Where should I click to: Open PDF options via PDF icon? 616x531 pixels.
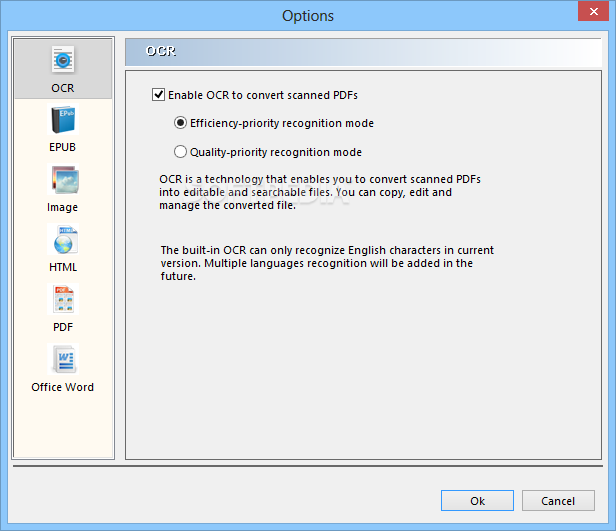point(63,299)
